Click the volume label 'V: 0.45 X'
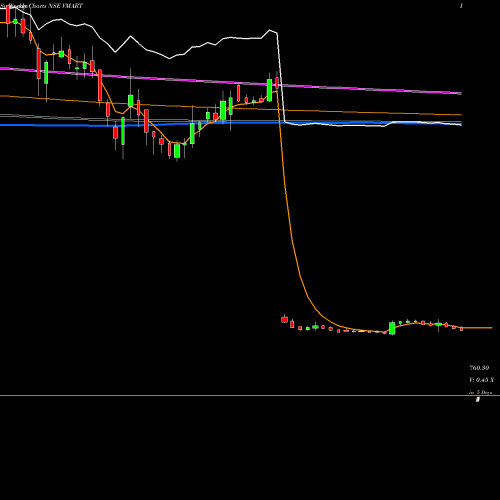The width and height of the screenshot is (500, 500). point(481,380)
